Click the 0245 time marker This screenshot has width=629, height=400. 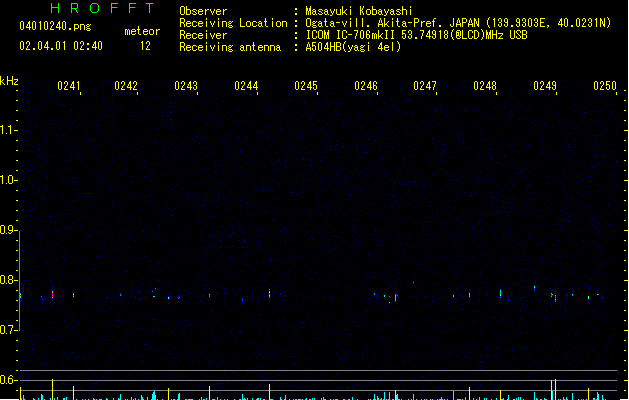click(x=306, y=86)
